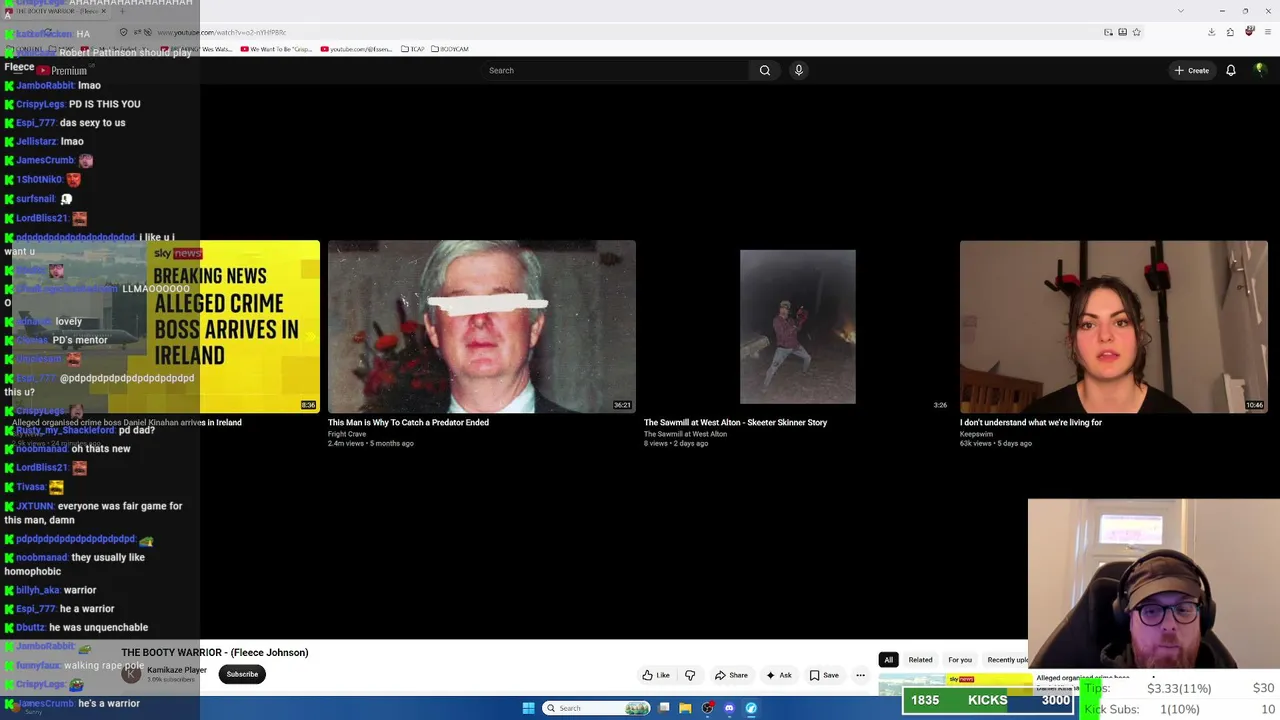Open the Firefox hamburger application menu
This screenshot has height=720, width=1280.
click(1267, 32)
